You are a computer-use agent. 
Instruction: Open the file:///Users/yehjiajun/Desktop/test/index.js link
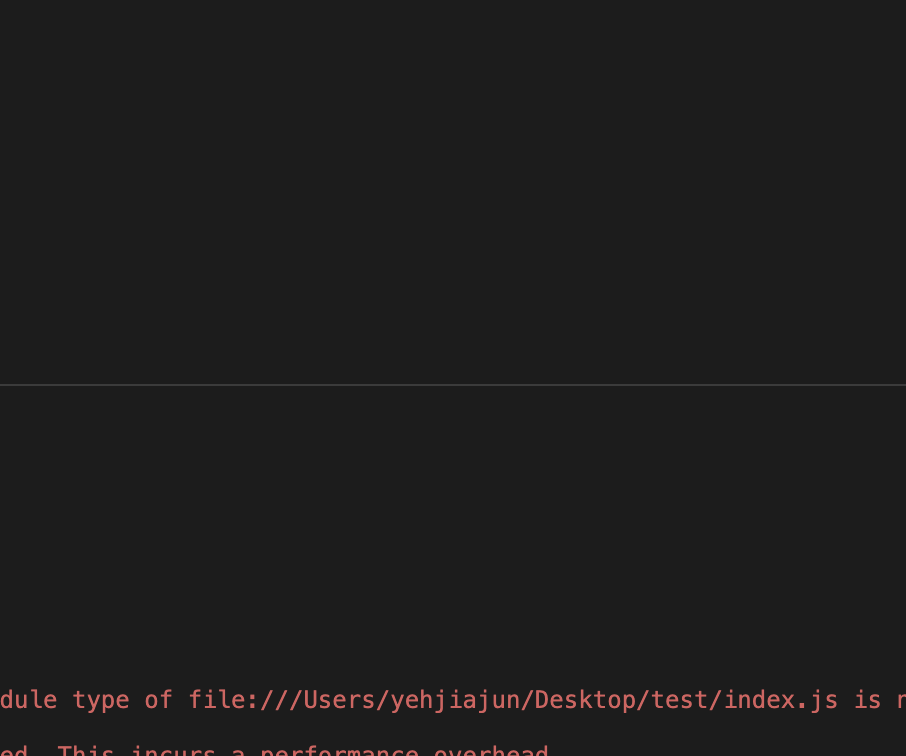[513, 700]
